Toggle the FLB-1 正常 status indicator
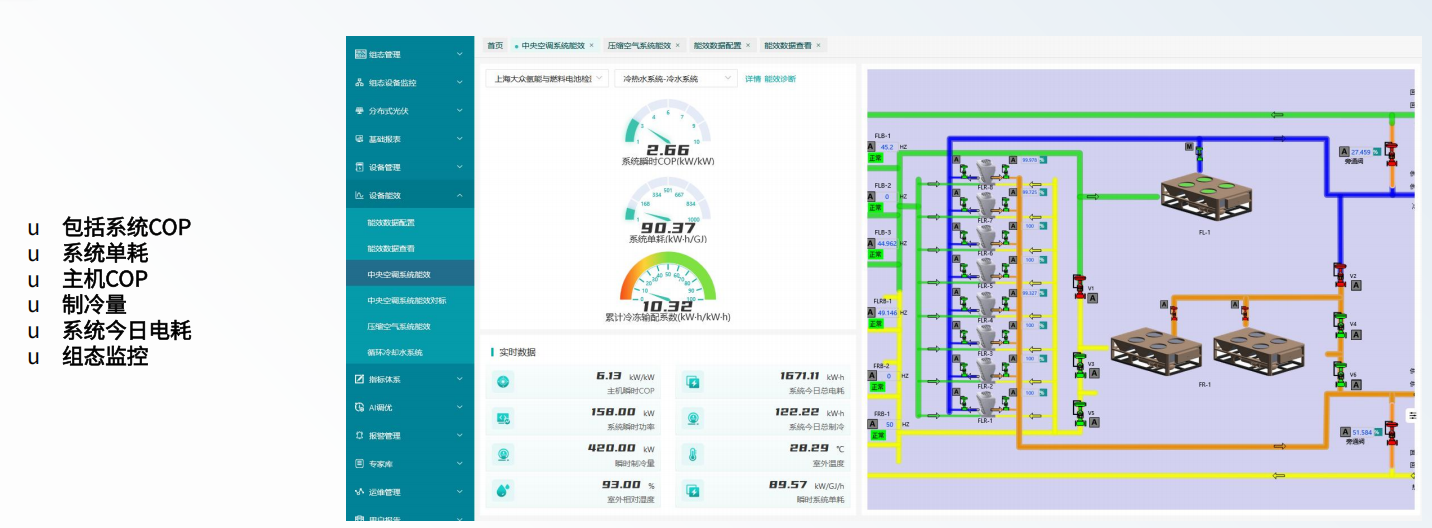 coord(876,158)
